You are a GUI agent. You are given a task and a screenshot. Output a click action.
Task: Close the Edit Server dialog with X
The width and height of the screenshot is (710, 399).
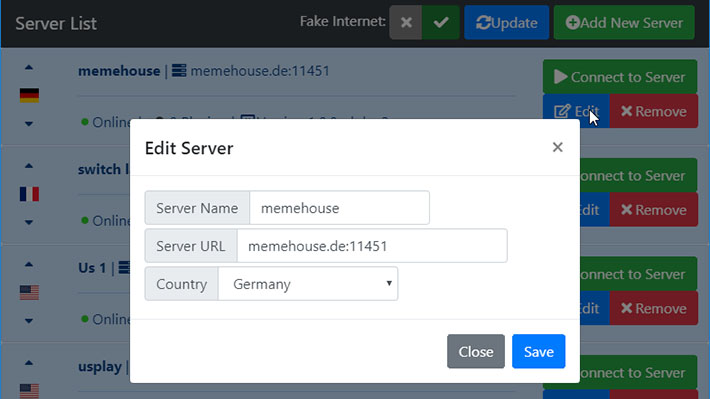point(557,147)
